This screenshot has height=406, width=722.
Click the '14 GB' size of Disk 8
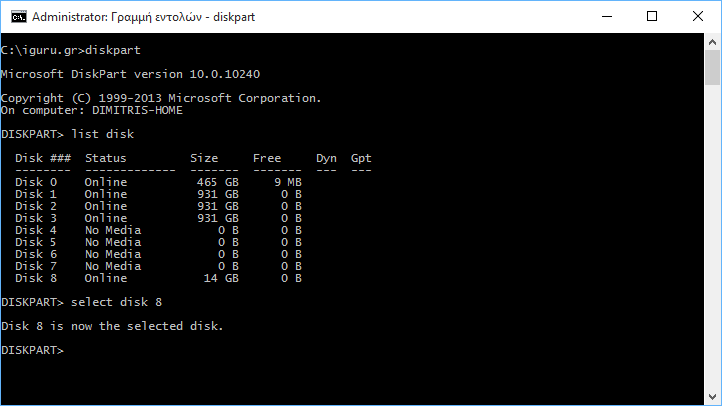pos(221,278)
